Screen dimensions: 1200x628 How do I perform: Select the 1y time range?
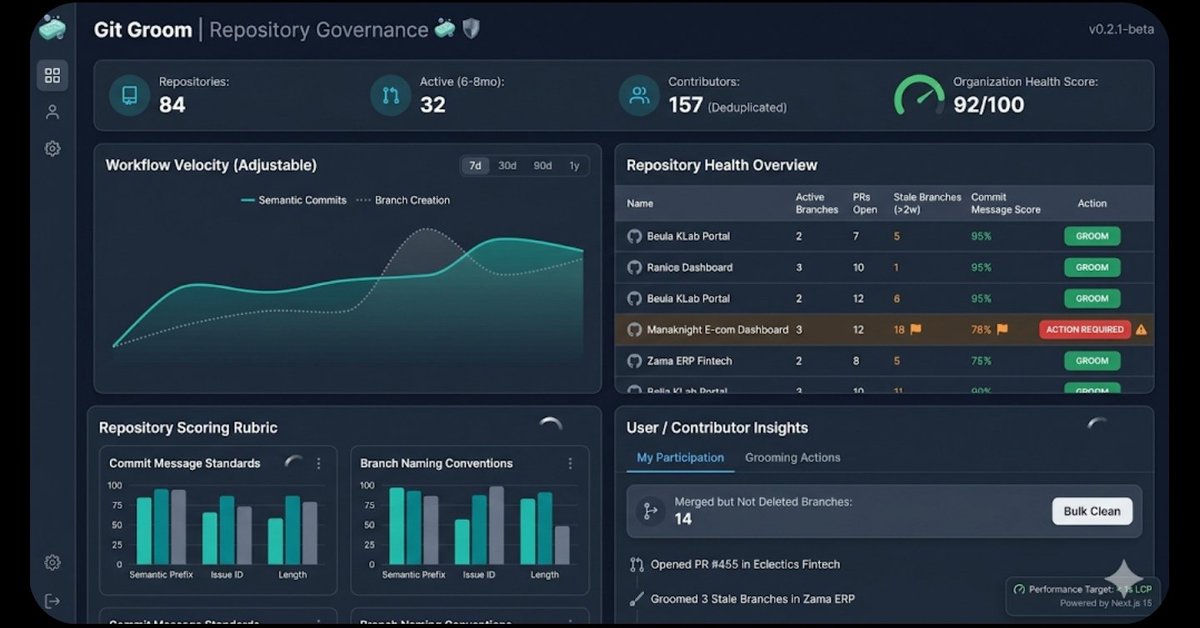(x=574, y=166)
